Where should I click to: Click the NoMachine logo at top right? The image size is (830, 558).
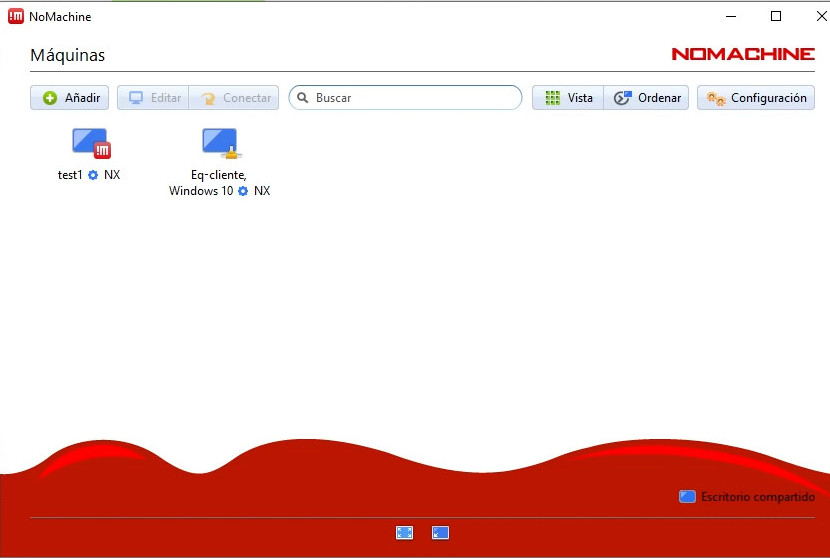(x=742, y=54)
